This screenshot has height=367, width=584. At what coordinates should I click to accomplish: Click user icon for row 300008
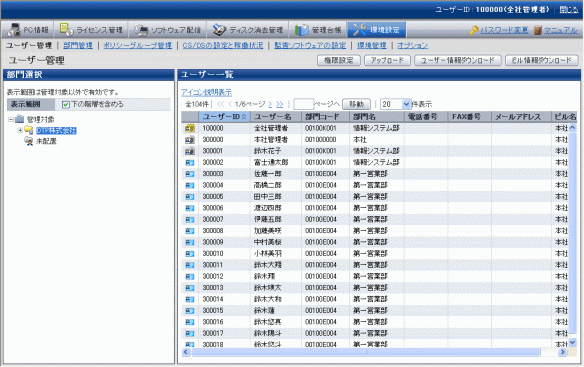pyautogui.click(x=190, y=231)
